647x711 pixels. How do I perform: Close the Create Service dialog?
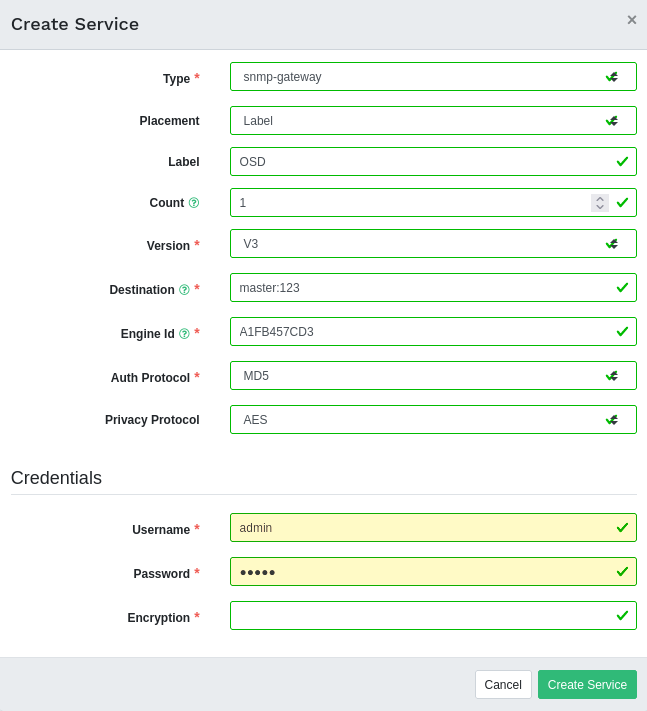tap(631, 20)
